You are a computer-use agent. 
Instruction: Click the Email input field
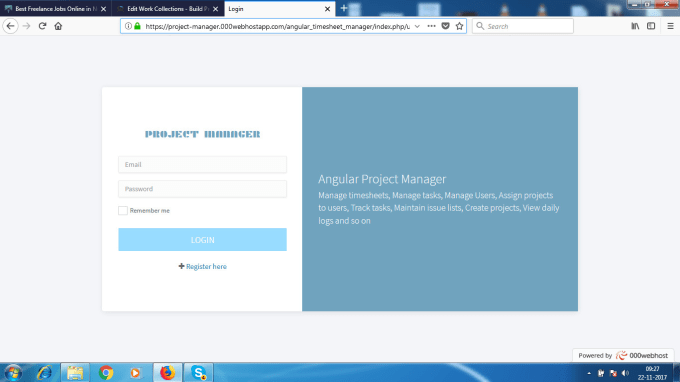click(x=203, y=164)
